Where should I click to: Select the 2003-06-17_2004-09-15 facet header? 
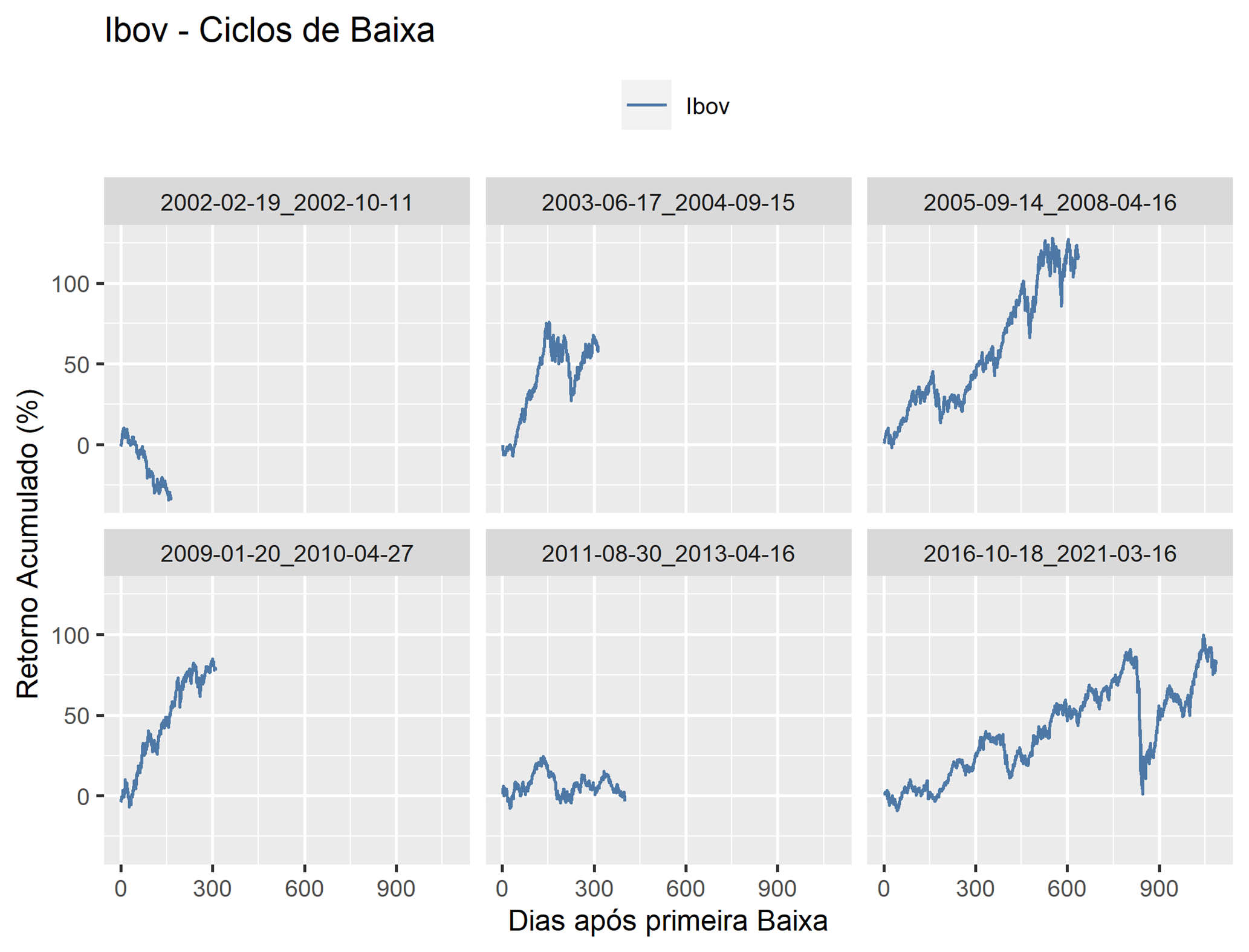click(x=668, y=202)
